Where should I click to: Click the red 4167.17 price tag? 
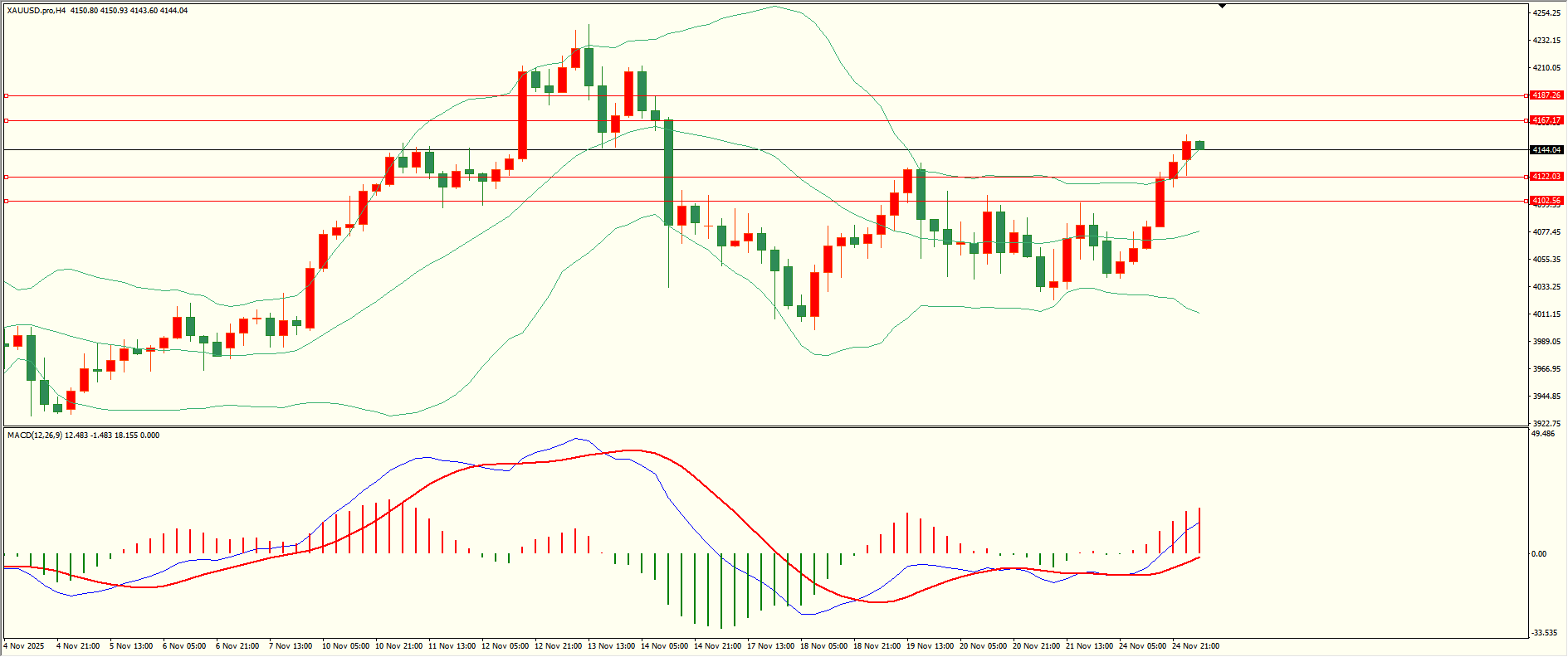point(1546,120)
